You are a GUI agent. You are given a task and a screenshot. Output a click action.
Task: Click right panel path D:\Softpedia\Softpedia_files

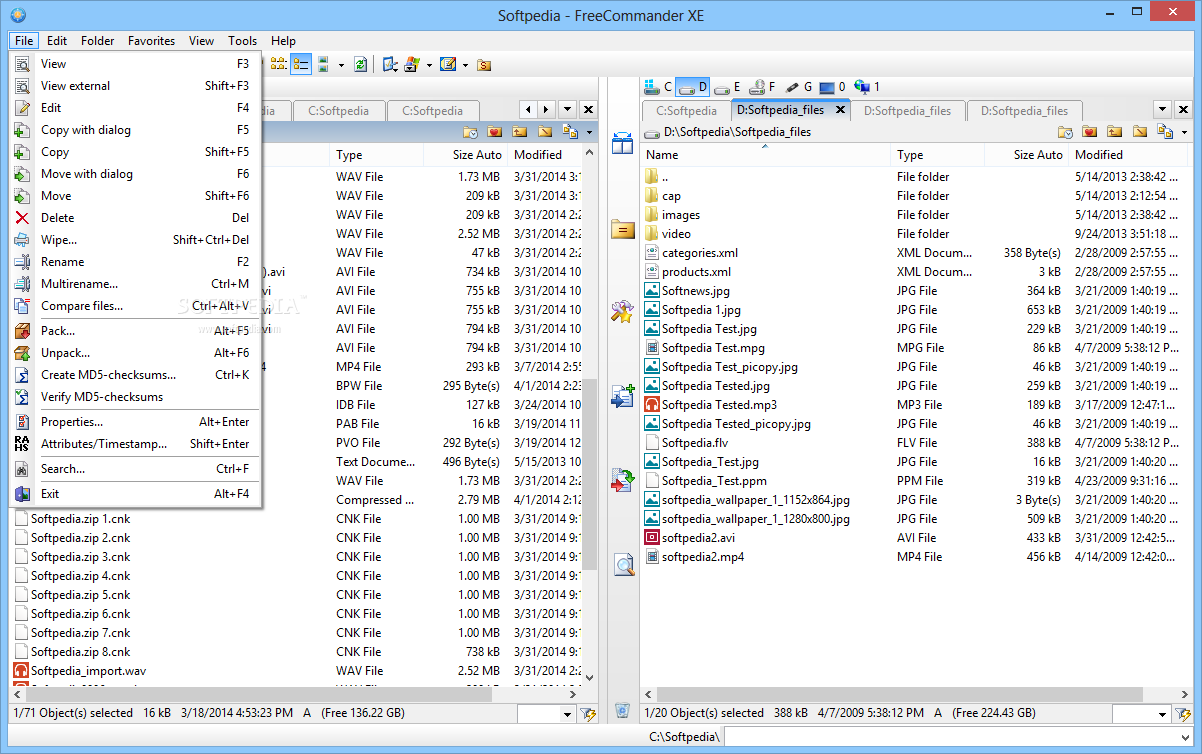point(737,132)
